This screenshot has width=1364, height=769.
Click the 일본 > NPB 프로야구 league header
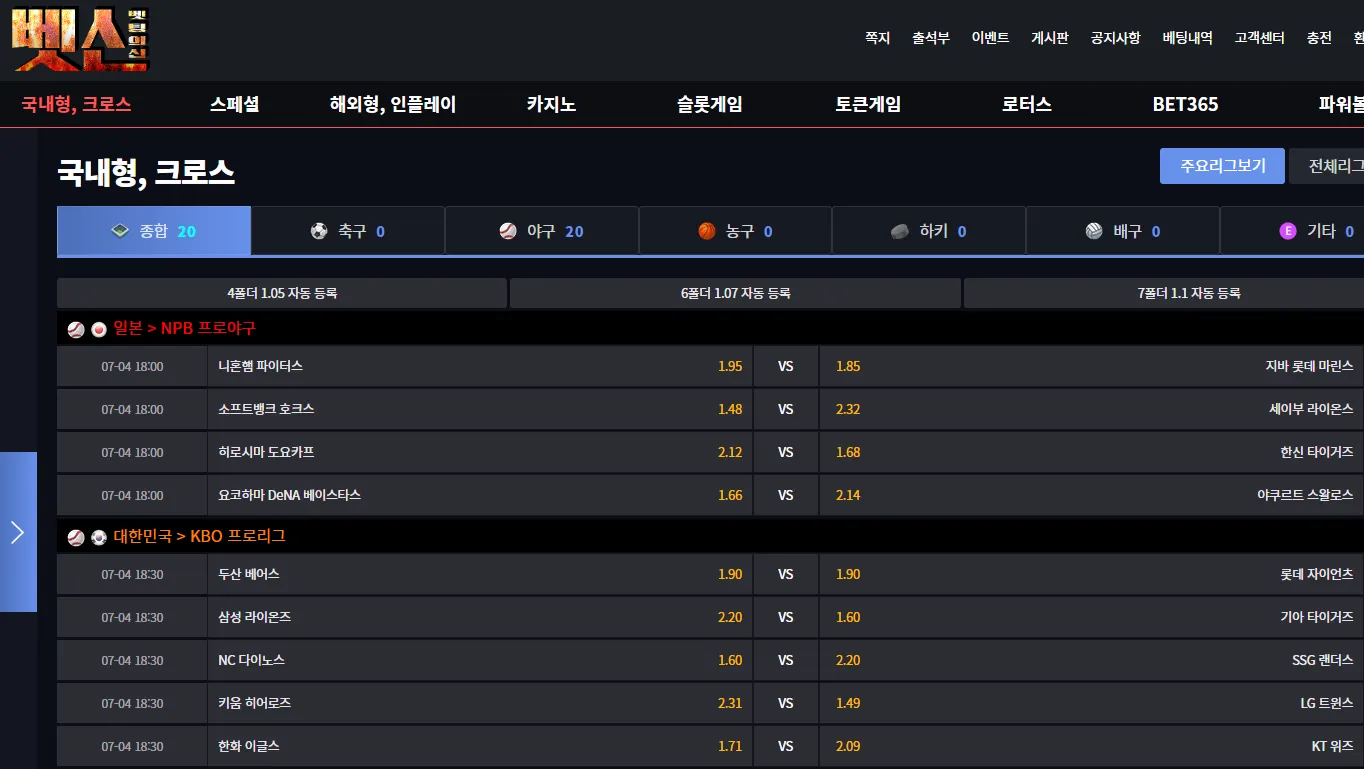[710, 328]
